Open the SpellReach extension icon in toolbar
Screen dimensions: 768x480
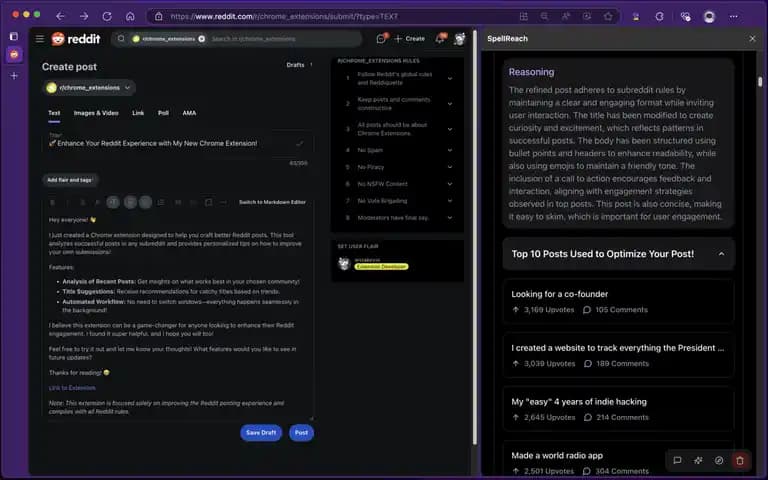(636, 17)
